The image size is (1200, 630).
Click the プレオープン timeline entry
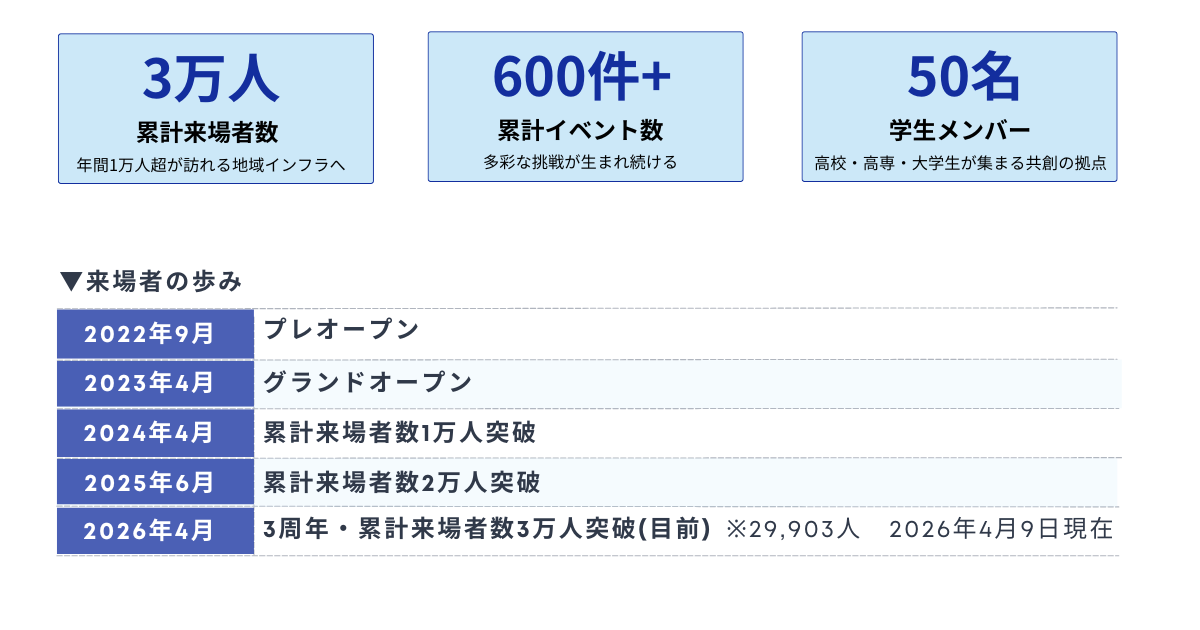(x=341, y=329)
